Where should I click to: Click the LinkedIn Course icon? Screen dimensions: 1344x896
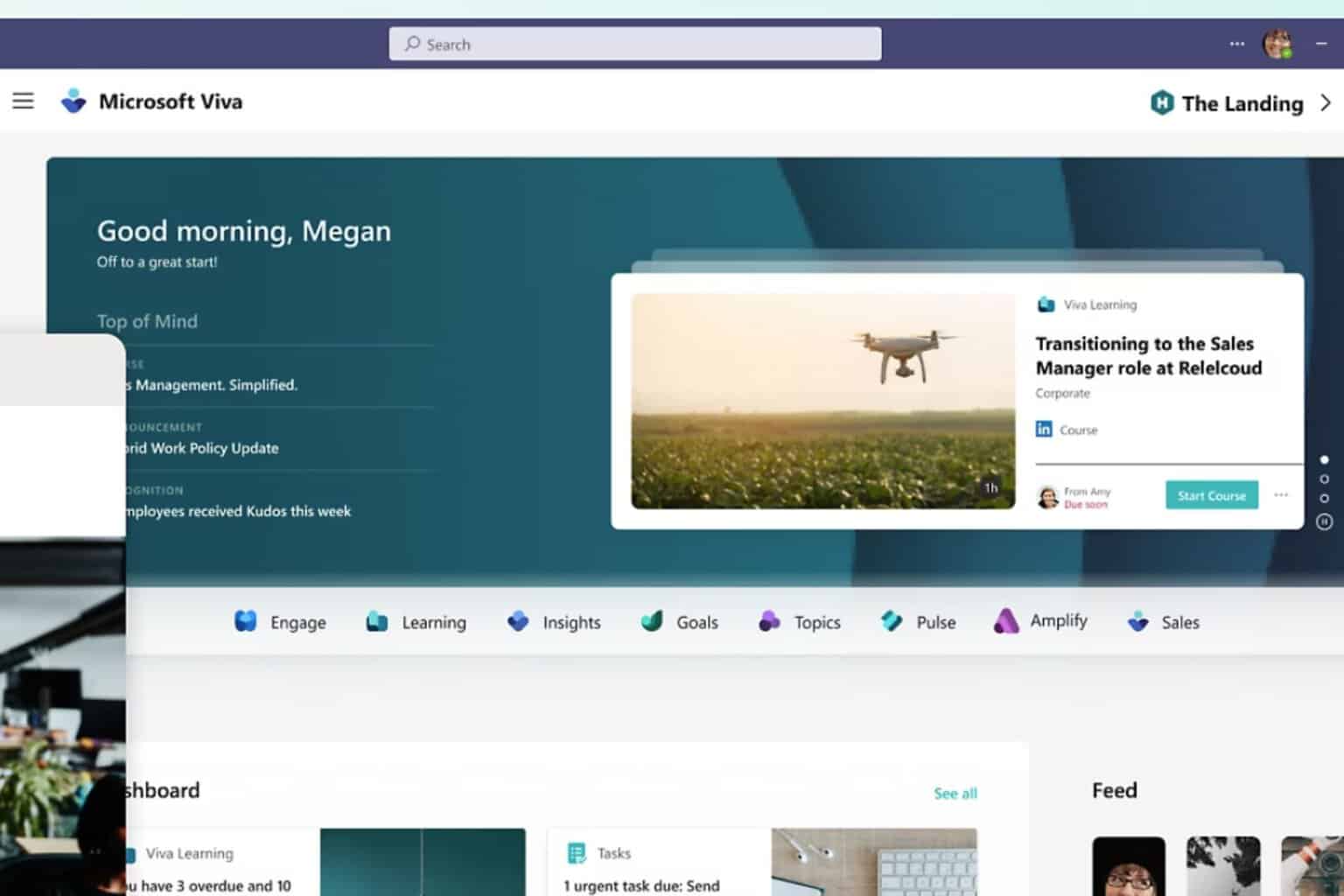click(x=1044, y=429)
